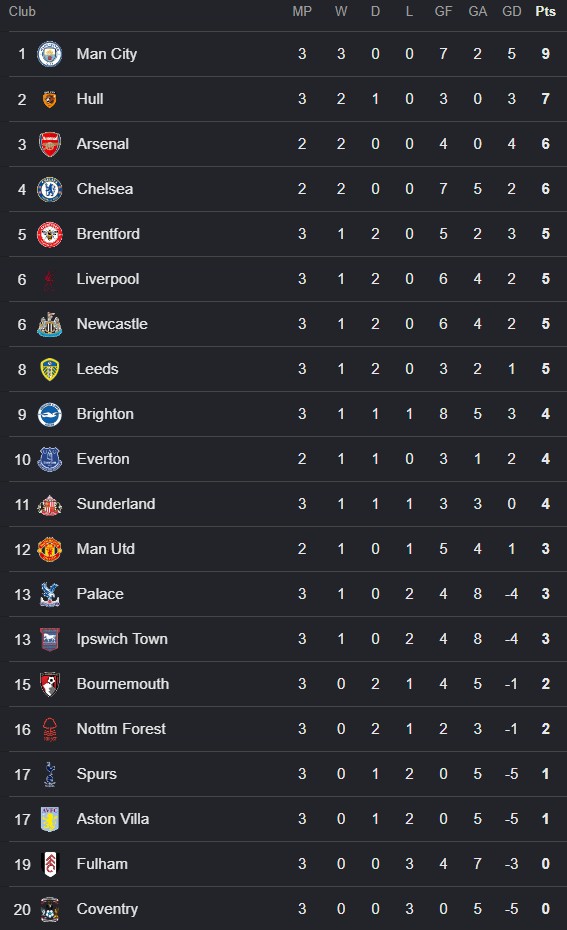Open the Hull team name link
This screenshot has height=930, width=567.
point(90,99)
